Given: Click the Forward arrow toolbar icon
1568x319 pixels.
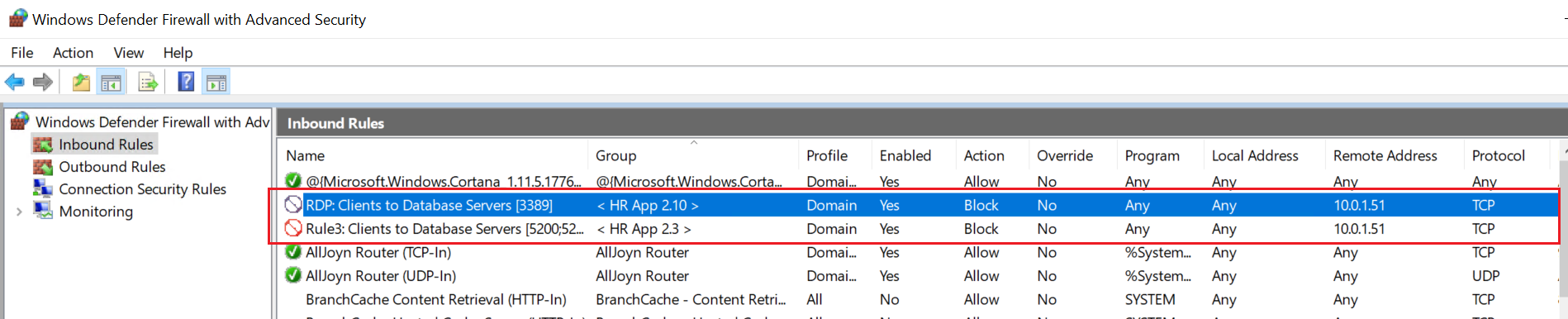Looking at the screenshot, I should pyautogui.click(x=43, y=82).
